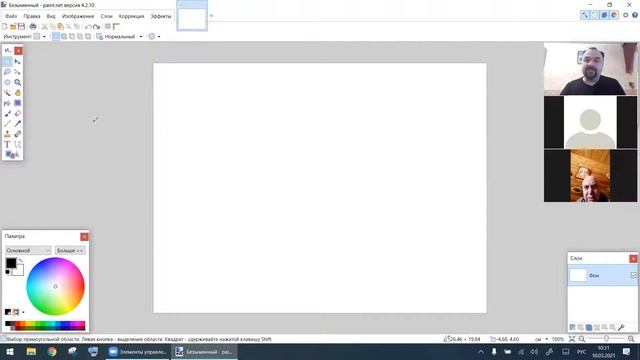This screenshot has width=640, height=360.
Task: Open the Слои menu
Action: [107, 16]
